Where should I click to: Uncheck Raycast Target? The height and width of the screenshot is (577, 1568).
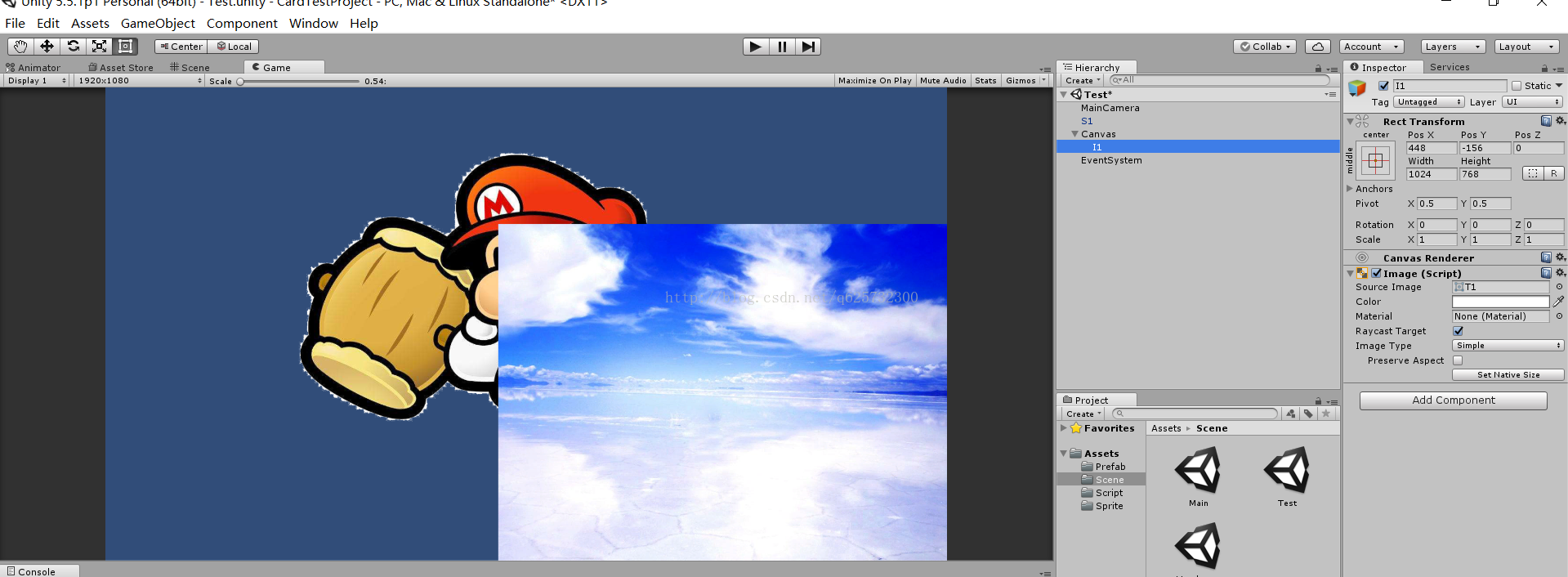pos(1459,331)
